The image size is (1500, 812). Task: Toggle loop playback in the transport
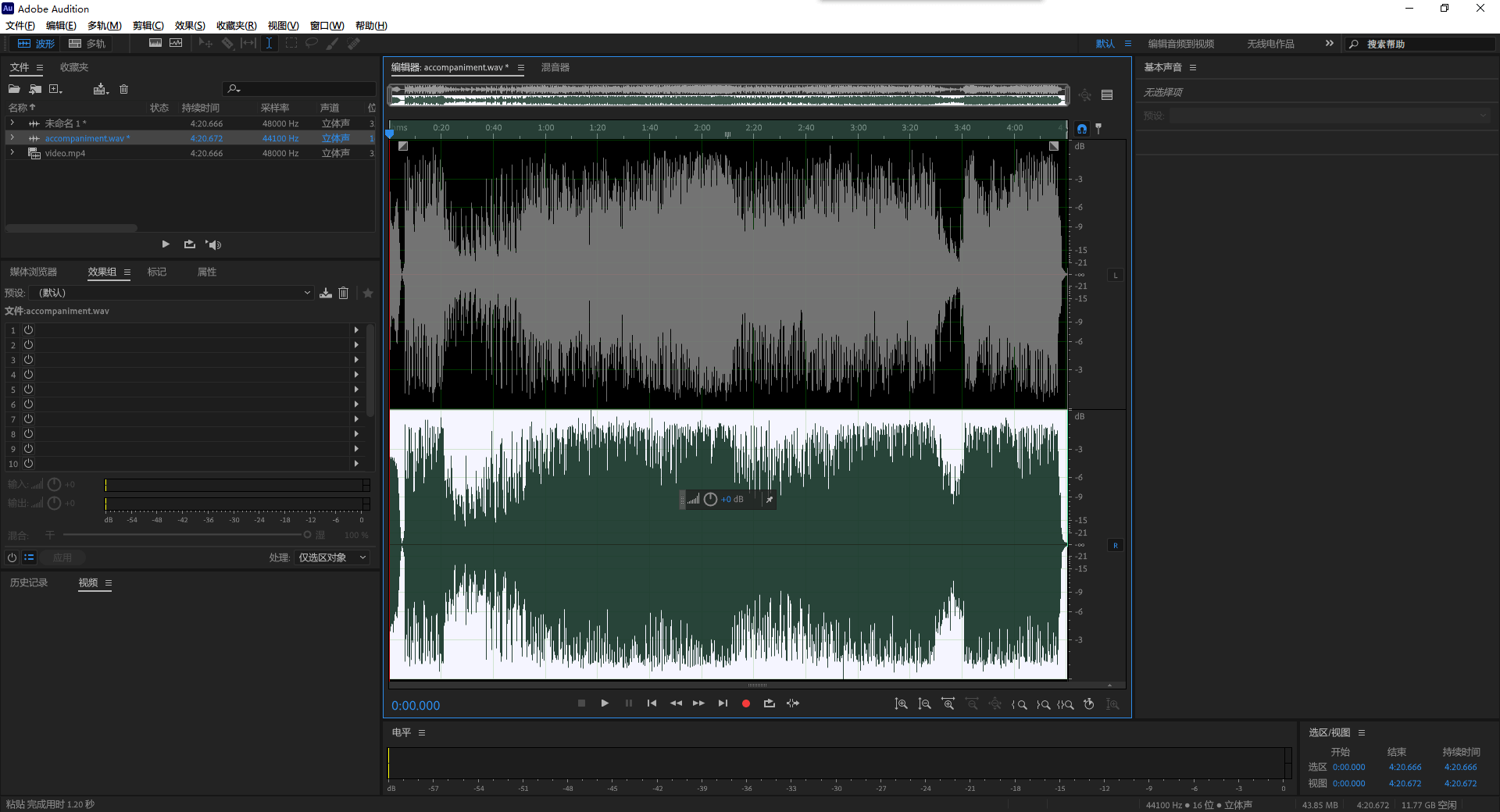click(x=769, y=703)
